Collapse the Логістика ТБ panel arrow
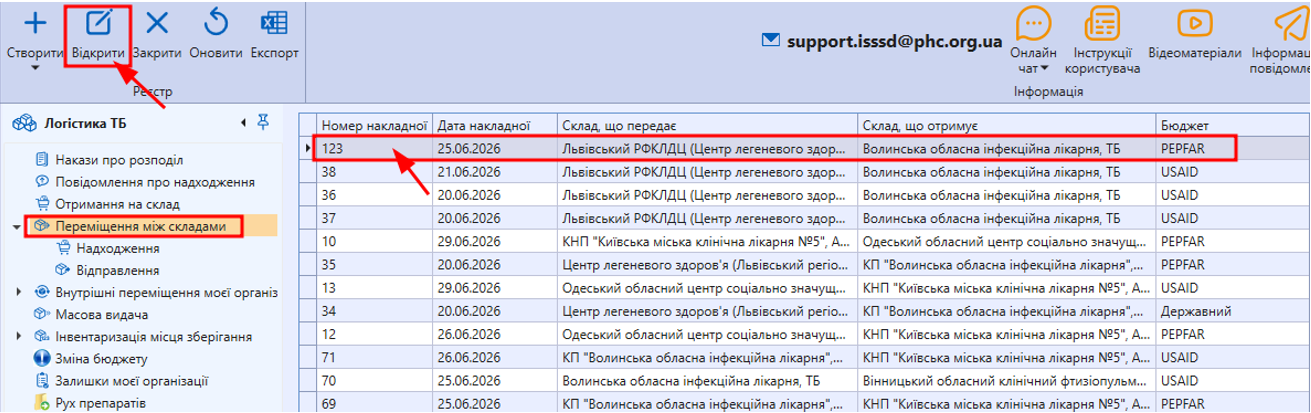Viewport: 1311px width, 413px height. coord(244,122)
